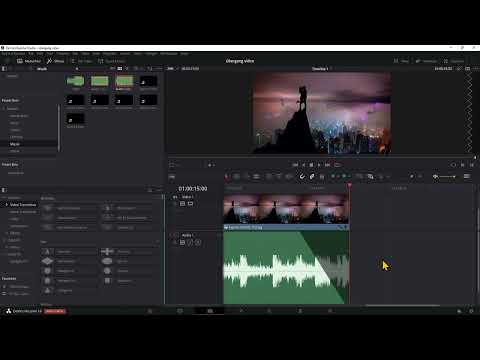The width and height of the screenshot is (480, 360).
Task: Jump to last frame in viewer transport
Action: click(328, 165)
